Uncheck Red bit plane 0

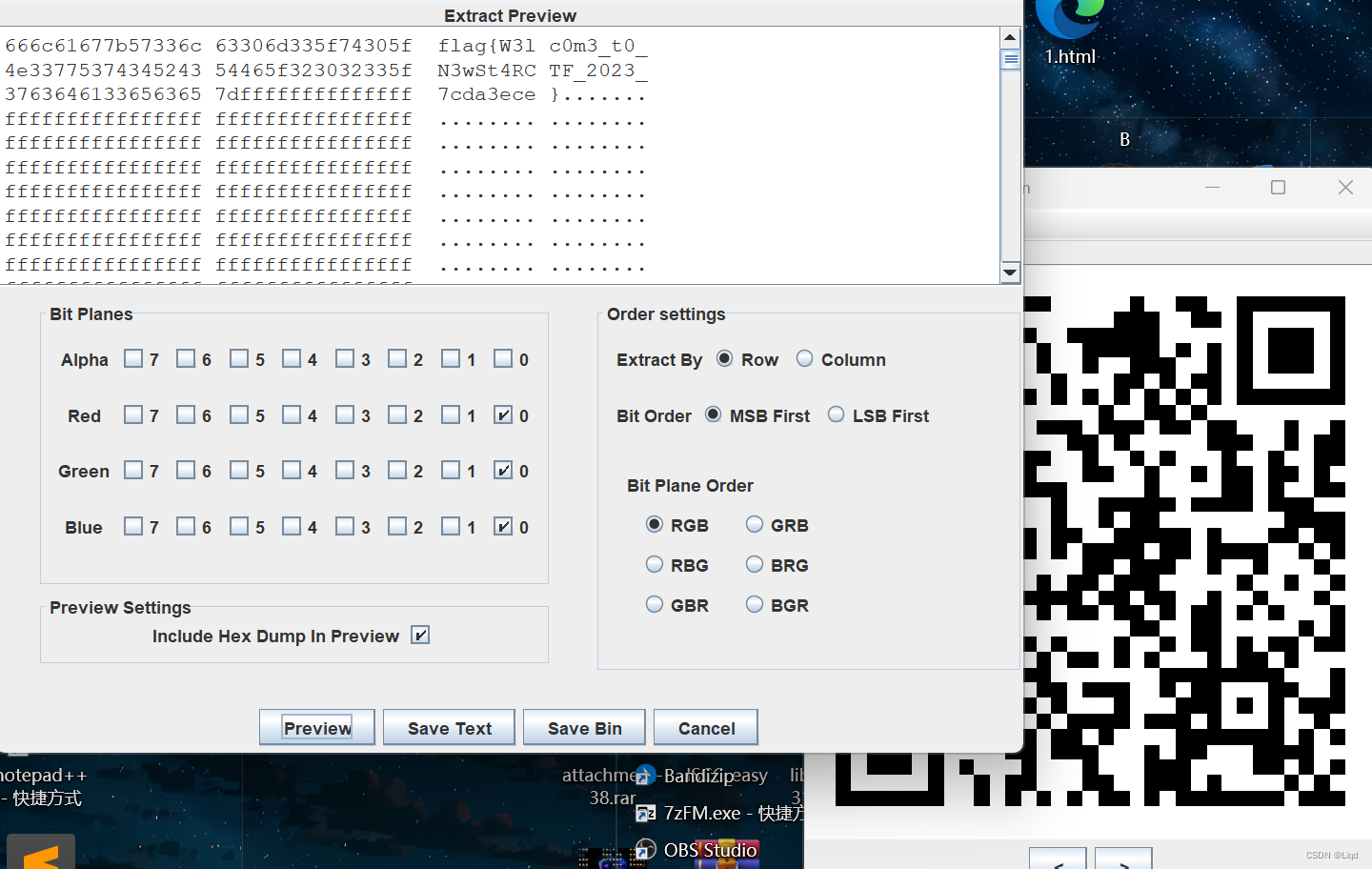click(503, 415)
